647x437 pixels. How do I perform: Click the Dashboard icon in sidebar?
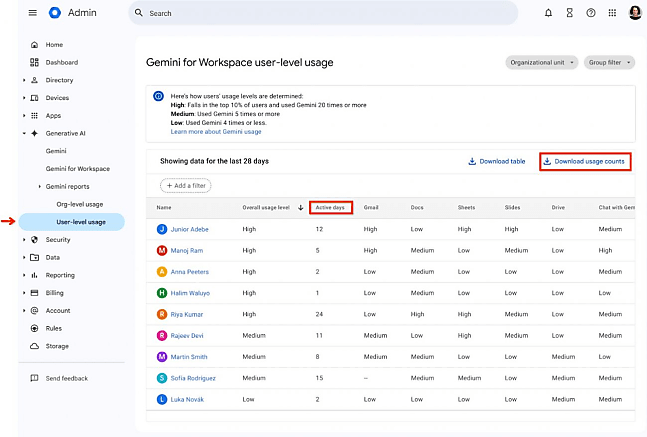tap(34, 62)
